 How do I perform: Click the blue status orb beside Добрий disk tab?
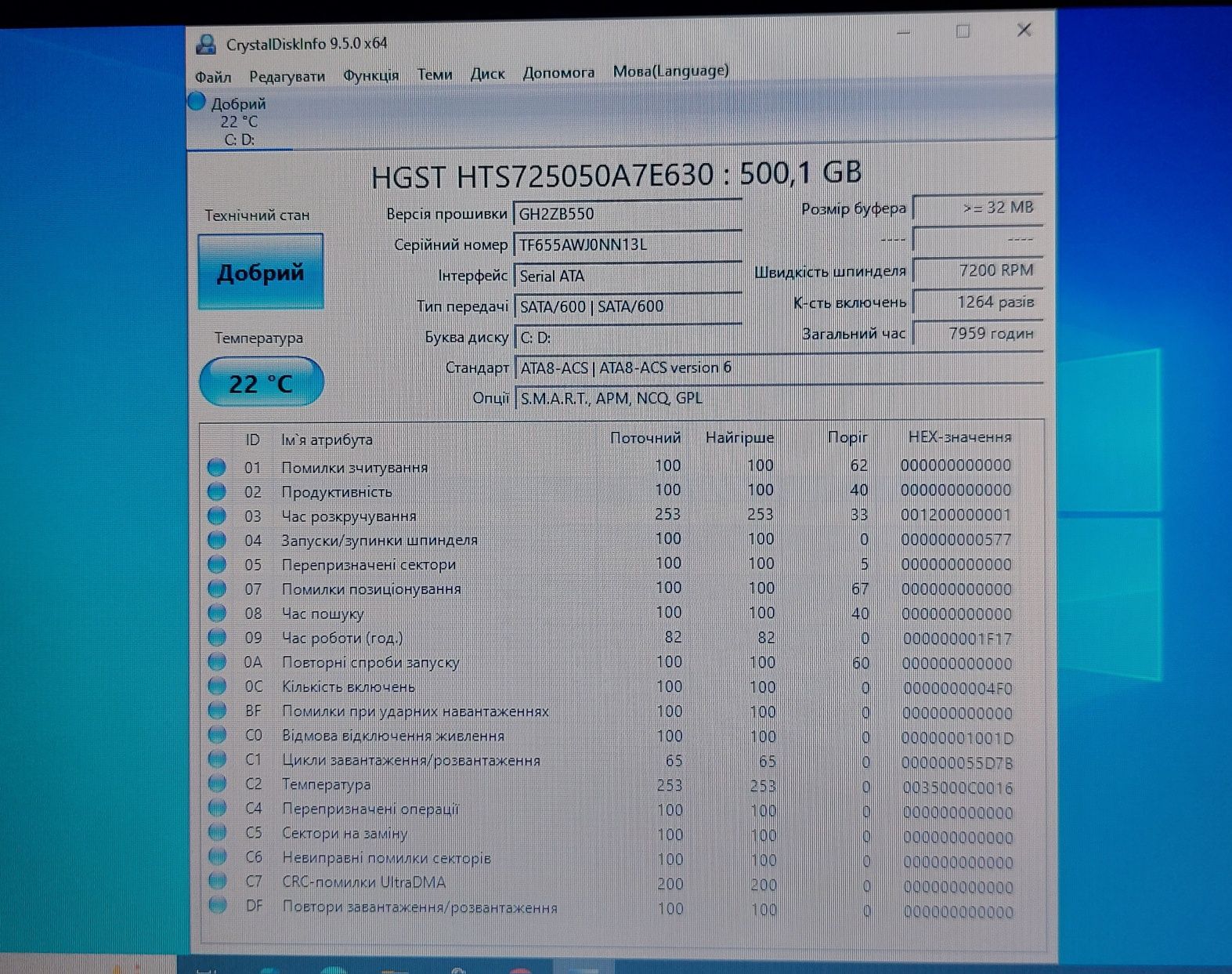click(x=197, y=102)
